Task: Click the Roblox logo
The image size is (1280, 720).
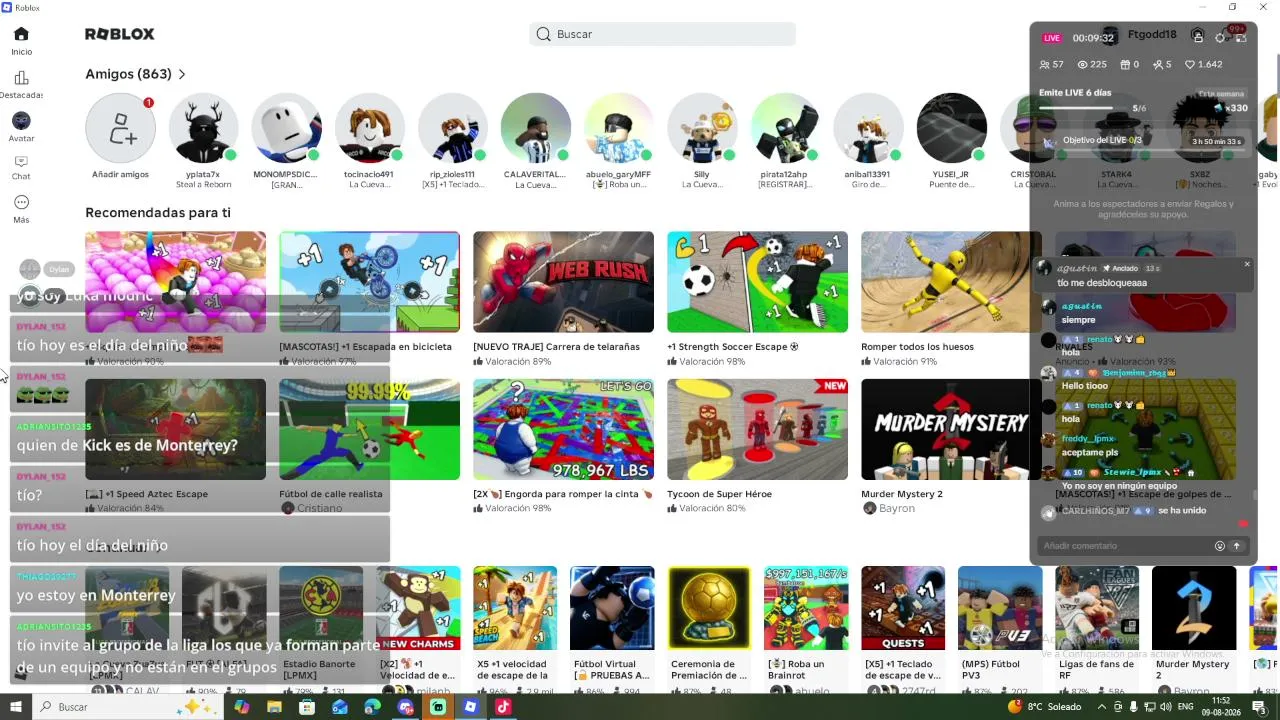Action: [120, 34]
